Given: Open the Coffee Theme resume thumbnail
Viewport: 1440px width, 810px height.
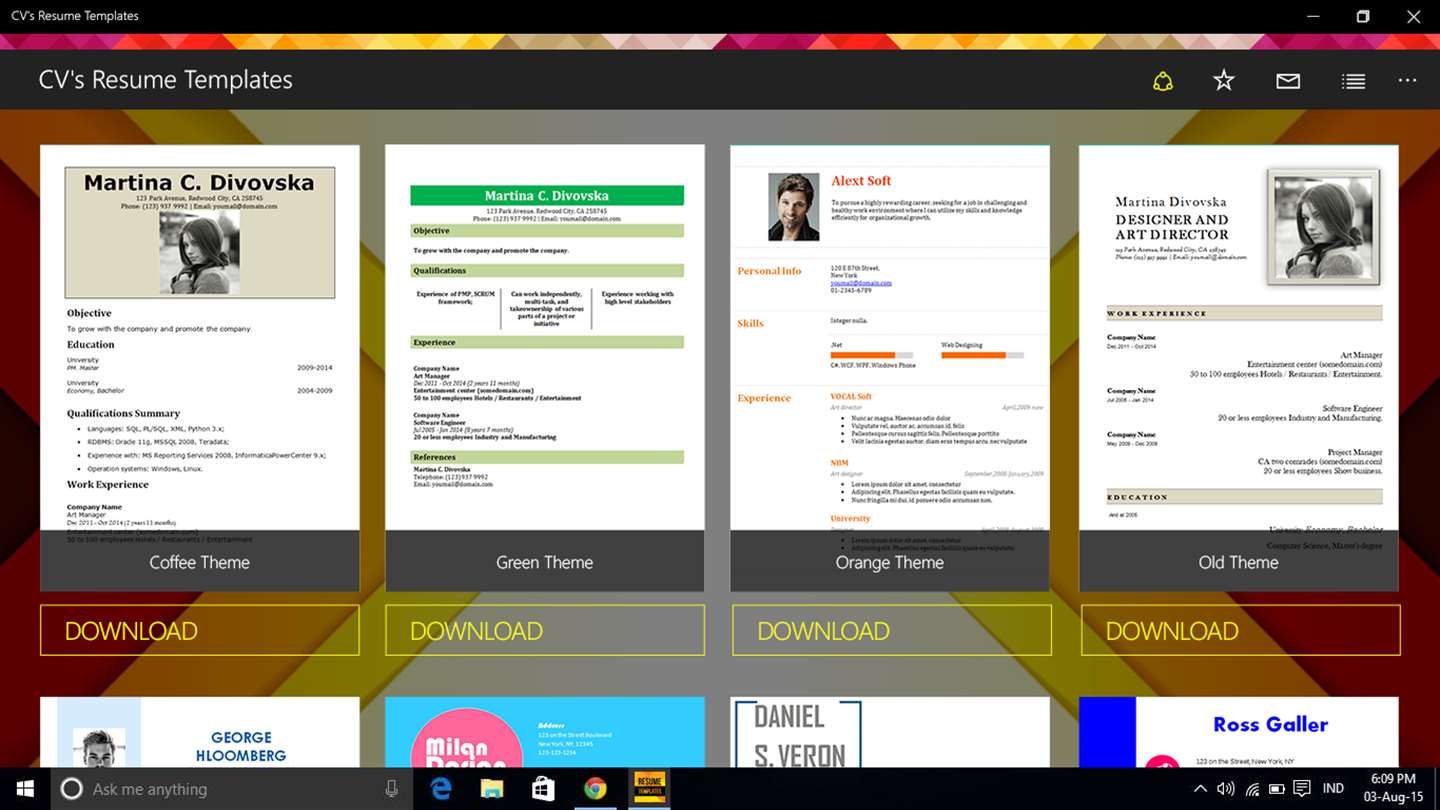Looking at the screenshot, I should tap(200, 367).
